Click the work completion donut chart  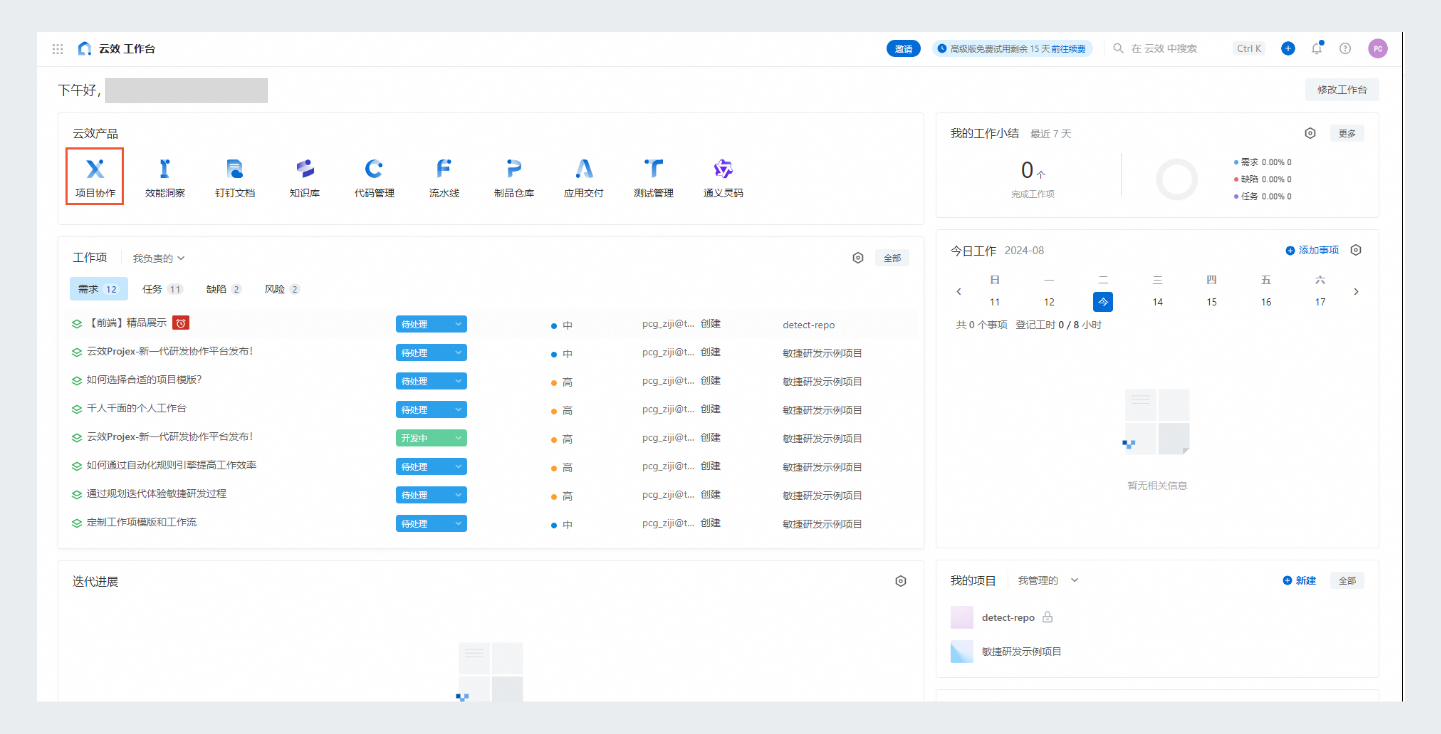coord(1176,180)
